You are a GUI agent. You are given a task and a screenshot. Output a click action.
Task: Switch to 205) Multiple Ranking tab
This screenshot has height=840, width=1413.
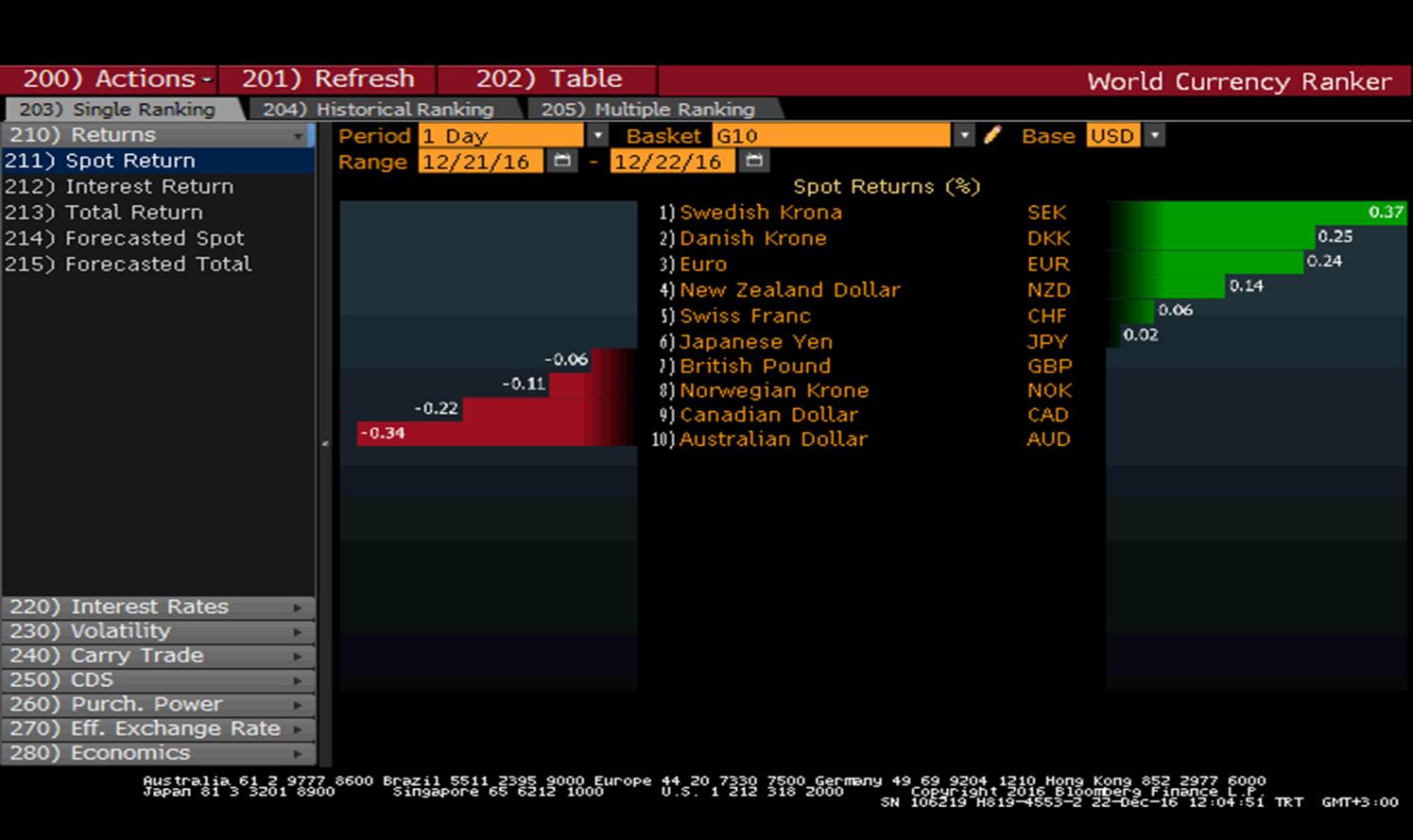tap(648, 110)
